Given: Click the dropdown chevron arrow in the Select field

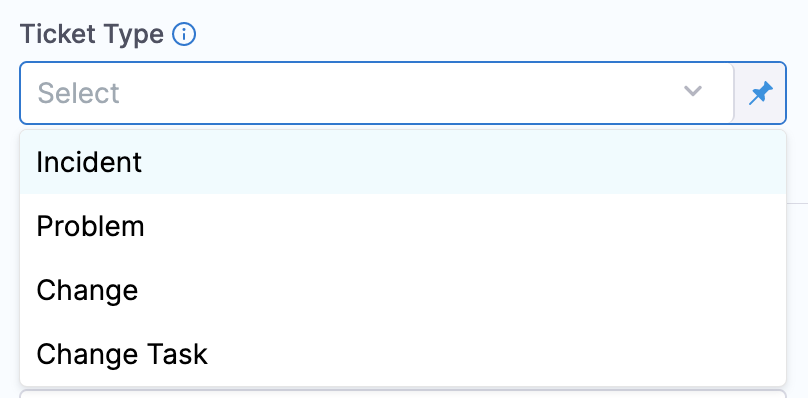Looking at the screenshot, I should 693,91.
